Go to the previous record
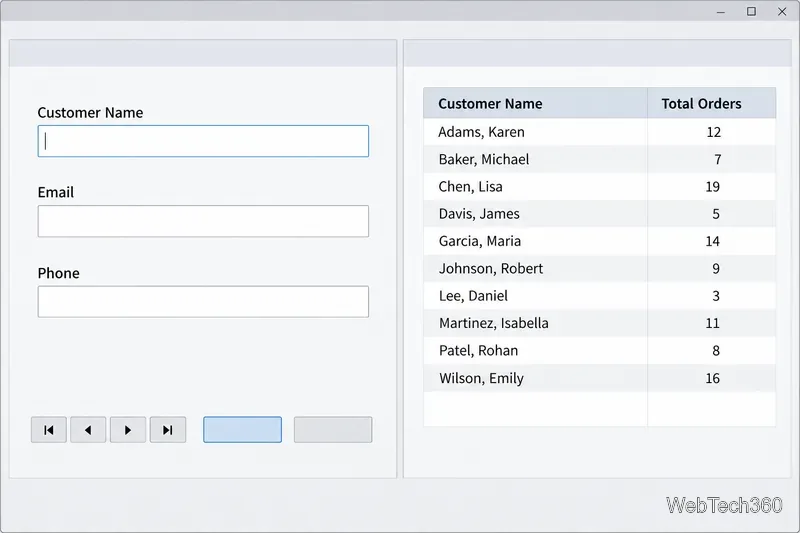The width and height of the screenshot is (800, 533). [88, 430]
